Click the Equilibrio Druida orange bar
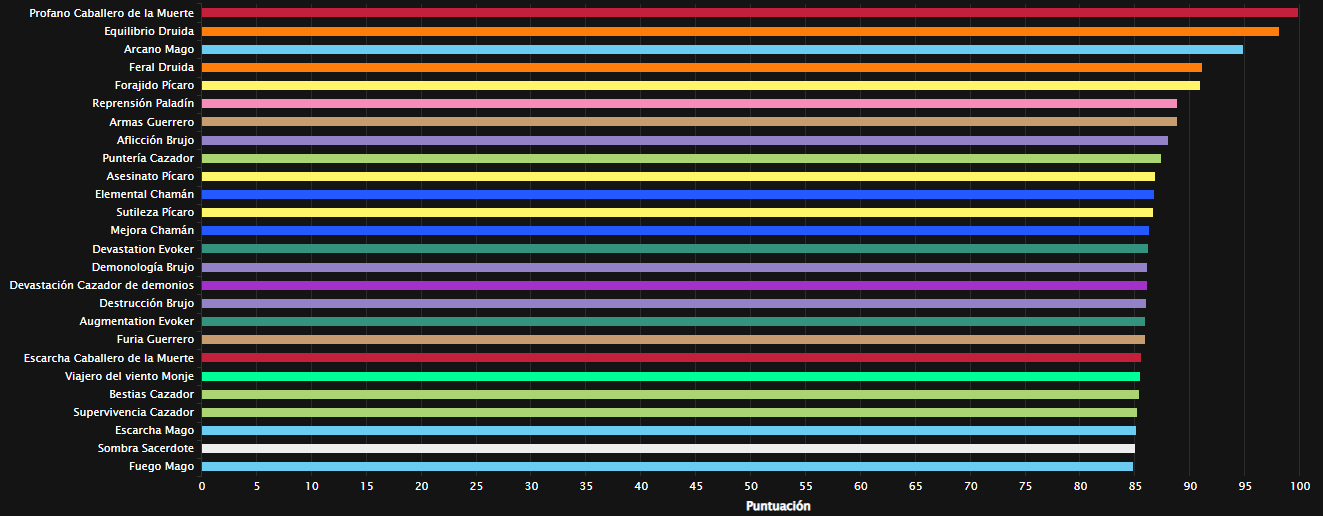The height and width of the screenshot is (516, 1323). click(x=740, y=31)
